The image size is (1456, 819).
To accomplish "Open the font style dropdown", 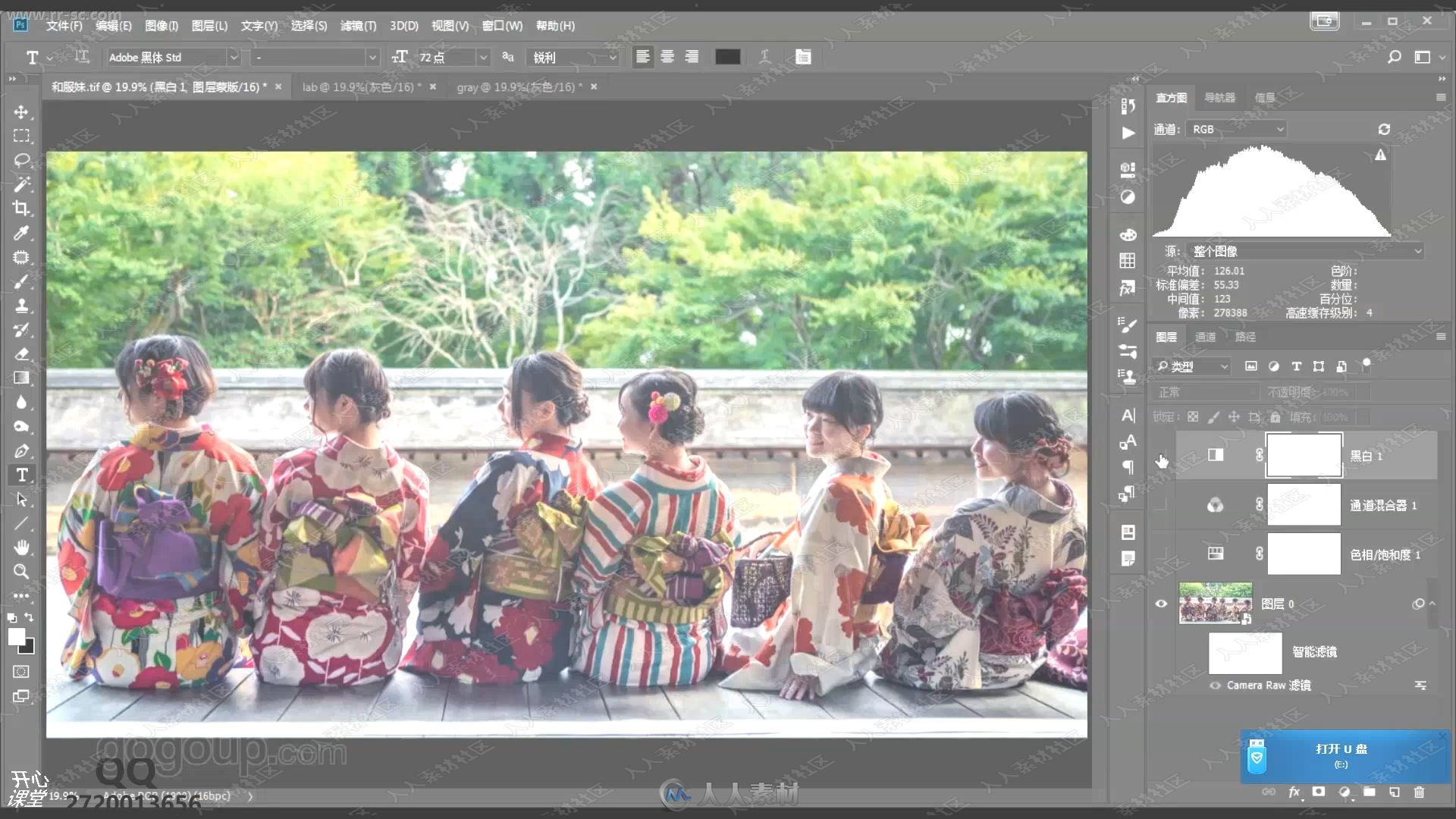I will click(372, 58).
